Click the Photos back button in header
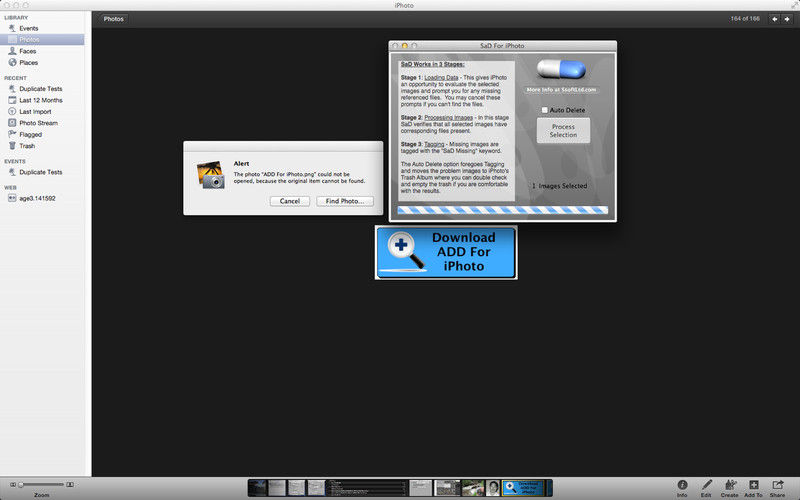Viewport: 800px width, 500px height. 113,19
